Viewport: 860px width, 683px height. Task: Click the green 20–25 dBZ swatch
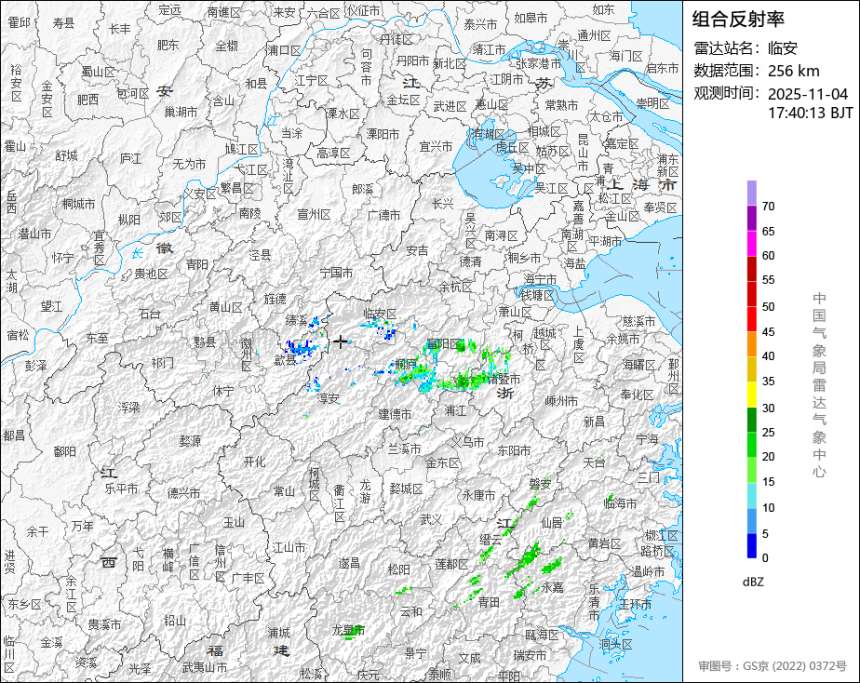751,445
